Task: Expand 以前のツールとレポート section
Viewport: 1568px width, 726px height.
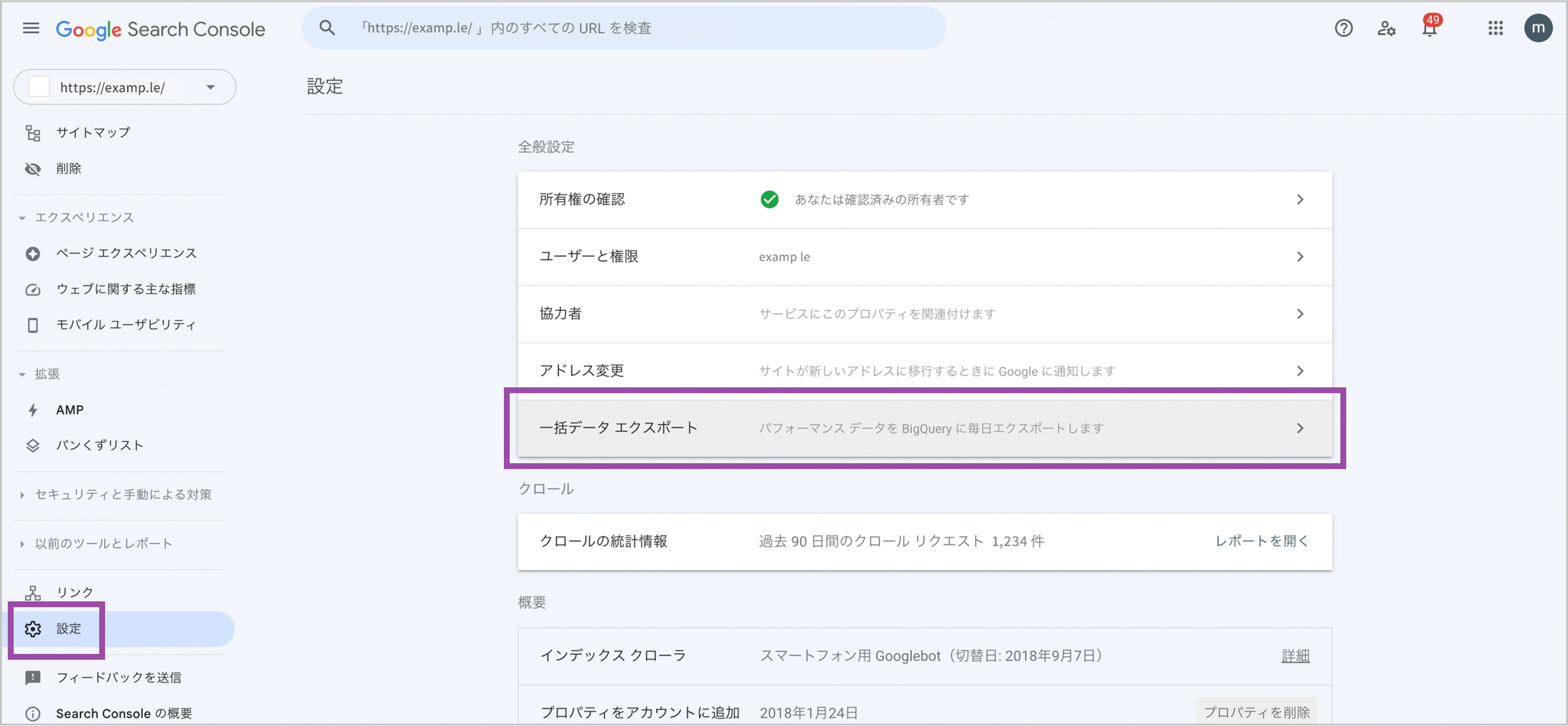Action: point(22,544)
